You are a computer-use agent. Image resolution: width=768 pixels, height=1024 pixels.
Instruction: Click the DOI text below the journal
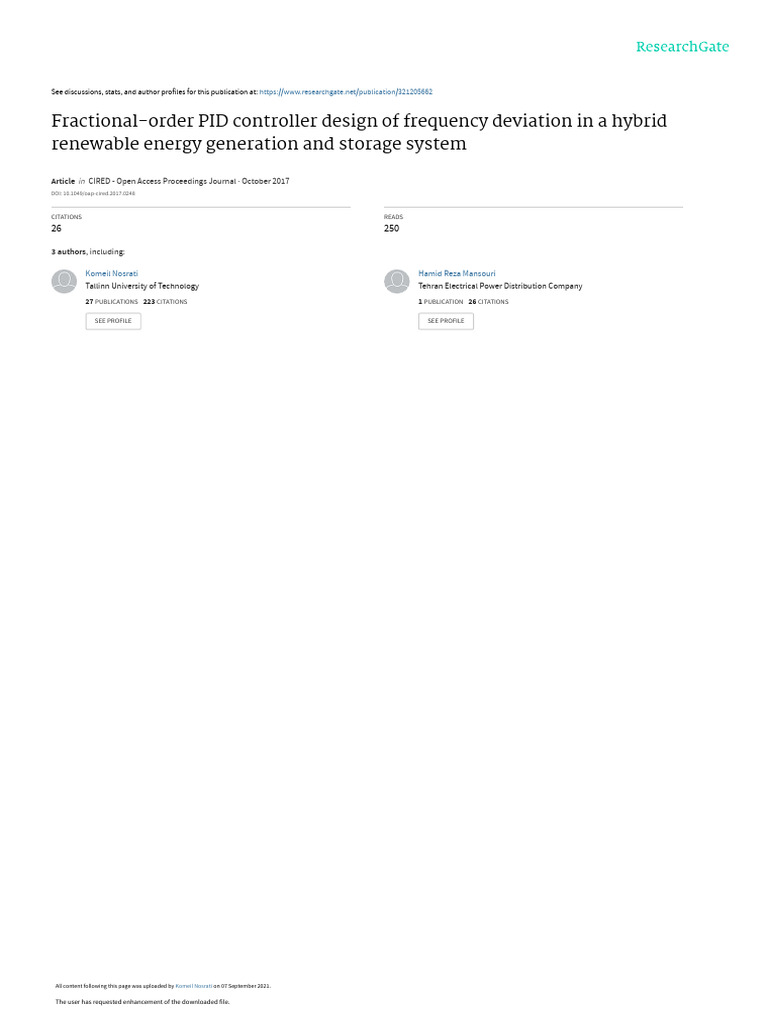93,193
